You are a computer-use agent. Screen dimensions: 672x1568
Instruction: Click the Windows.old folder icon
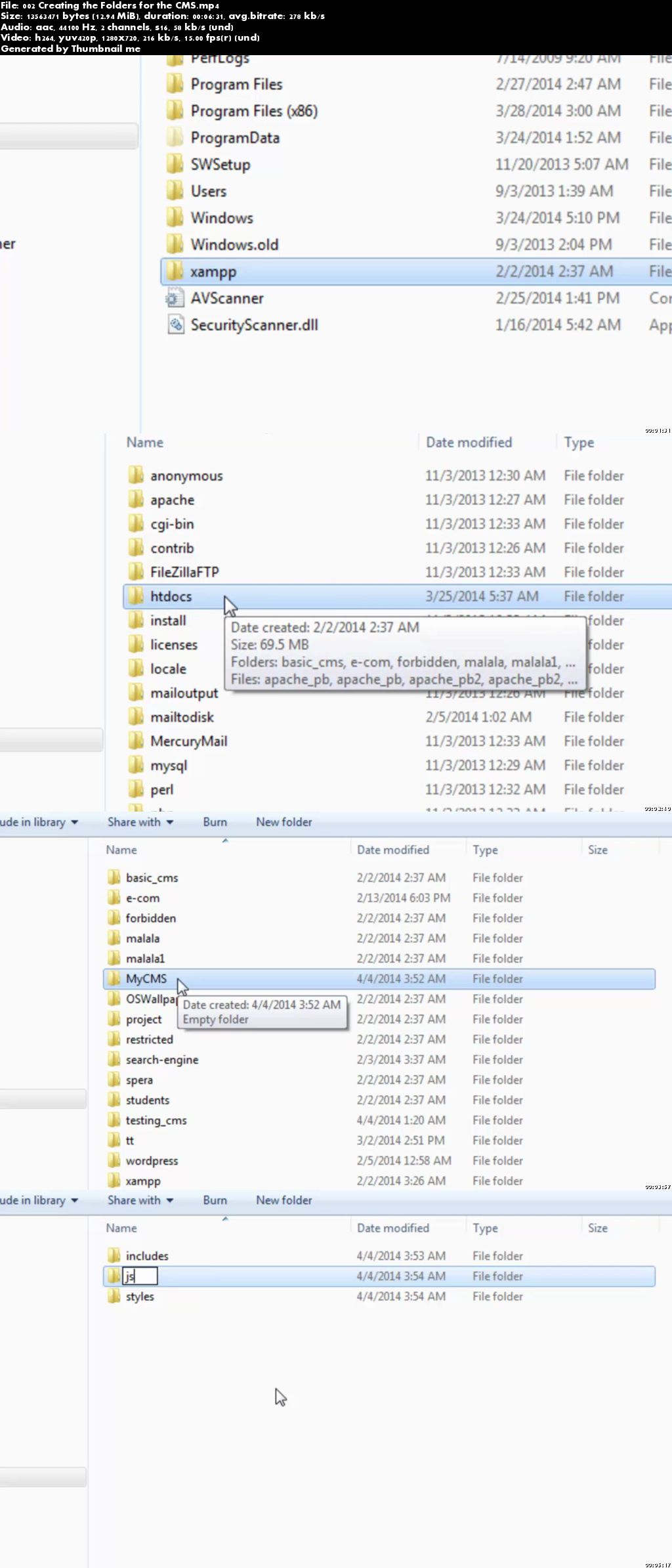click(x=175, y=244)
